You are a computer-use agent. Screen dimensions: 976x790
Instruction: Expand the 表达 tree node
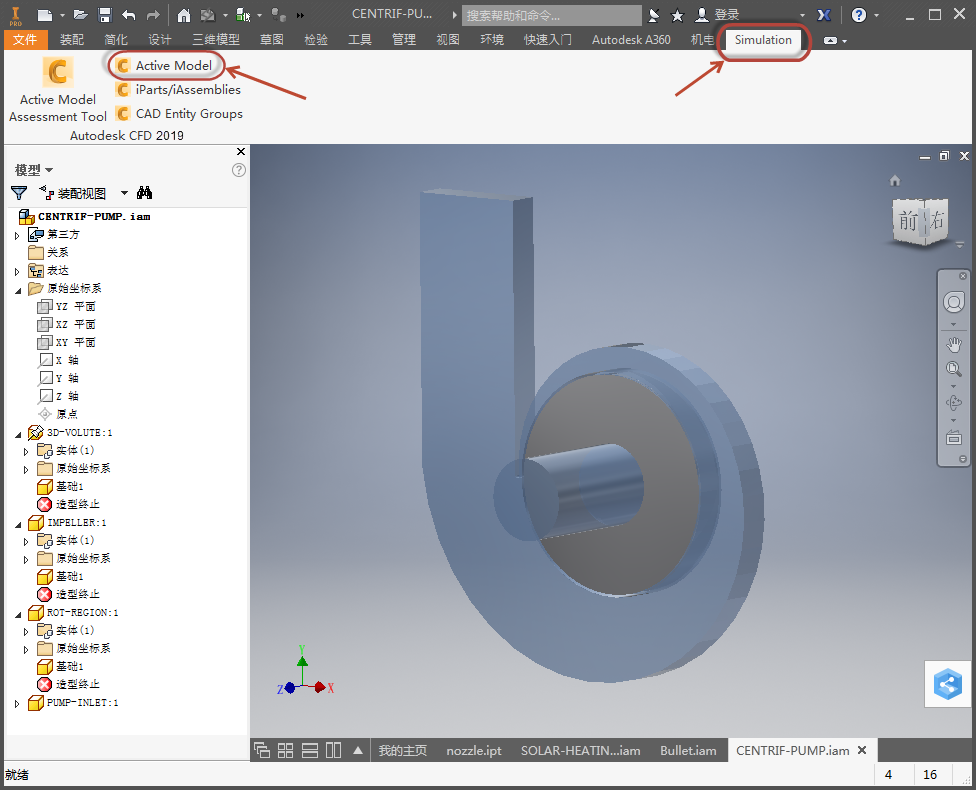pos(17,271)
